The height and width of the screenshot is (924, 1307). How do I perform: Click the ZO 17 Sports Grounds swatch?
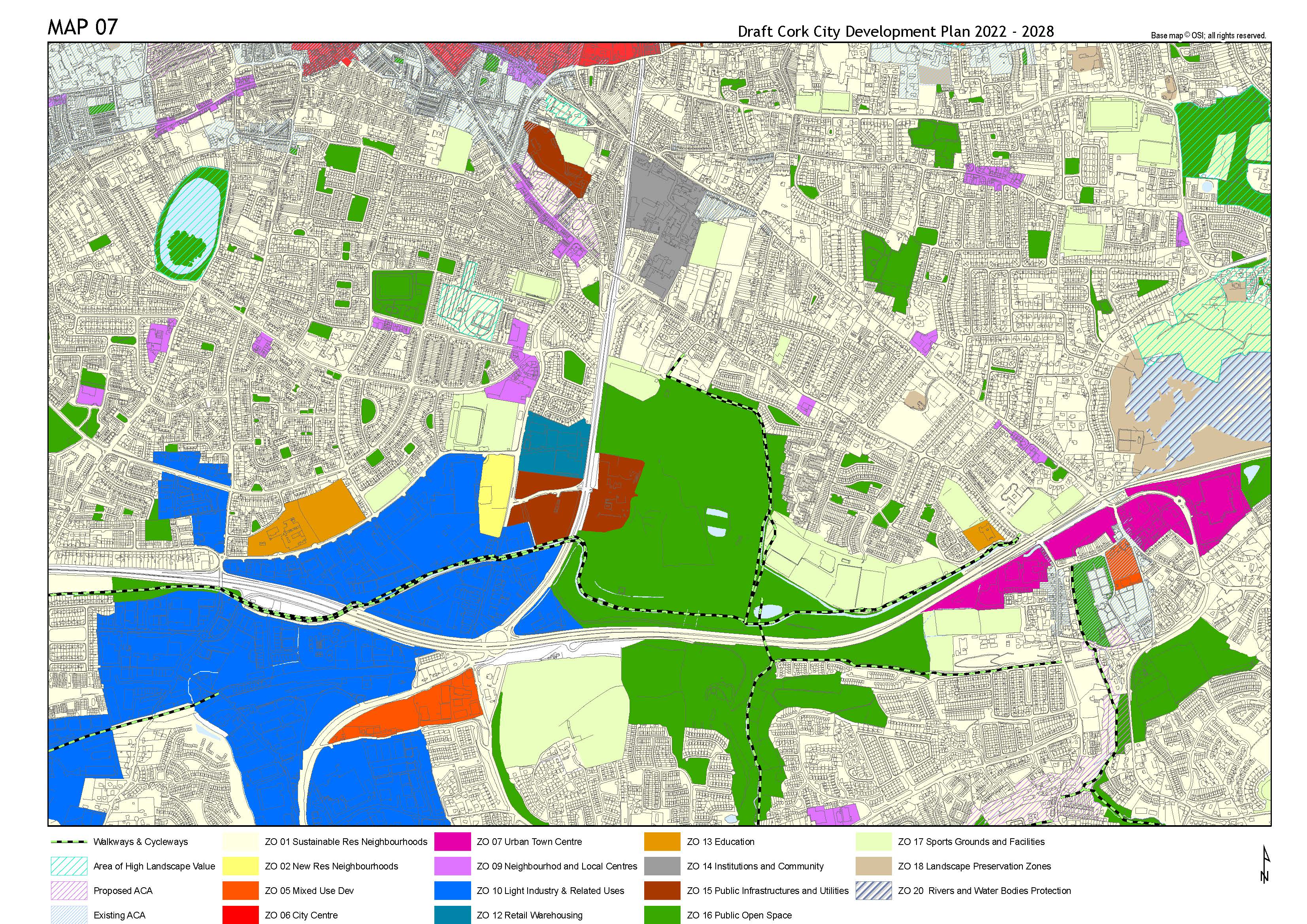[x=873, y=841]
